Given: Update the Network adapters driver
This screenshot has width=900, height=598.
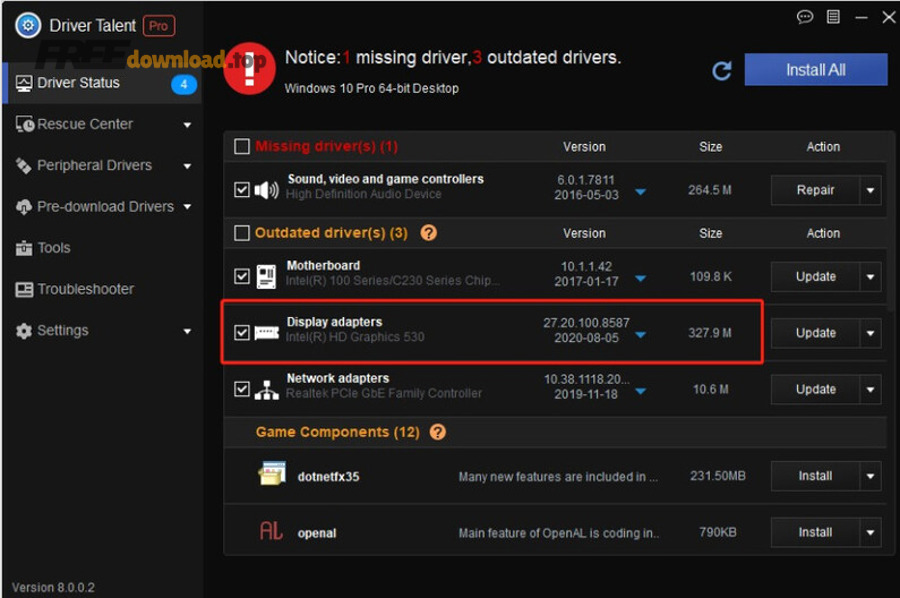Looking at the screenshot, I should (815, 389).
